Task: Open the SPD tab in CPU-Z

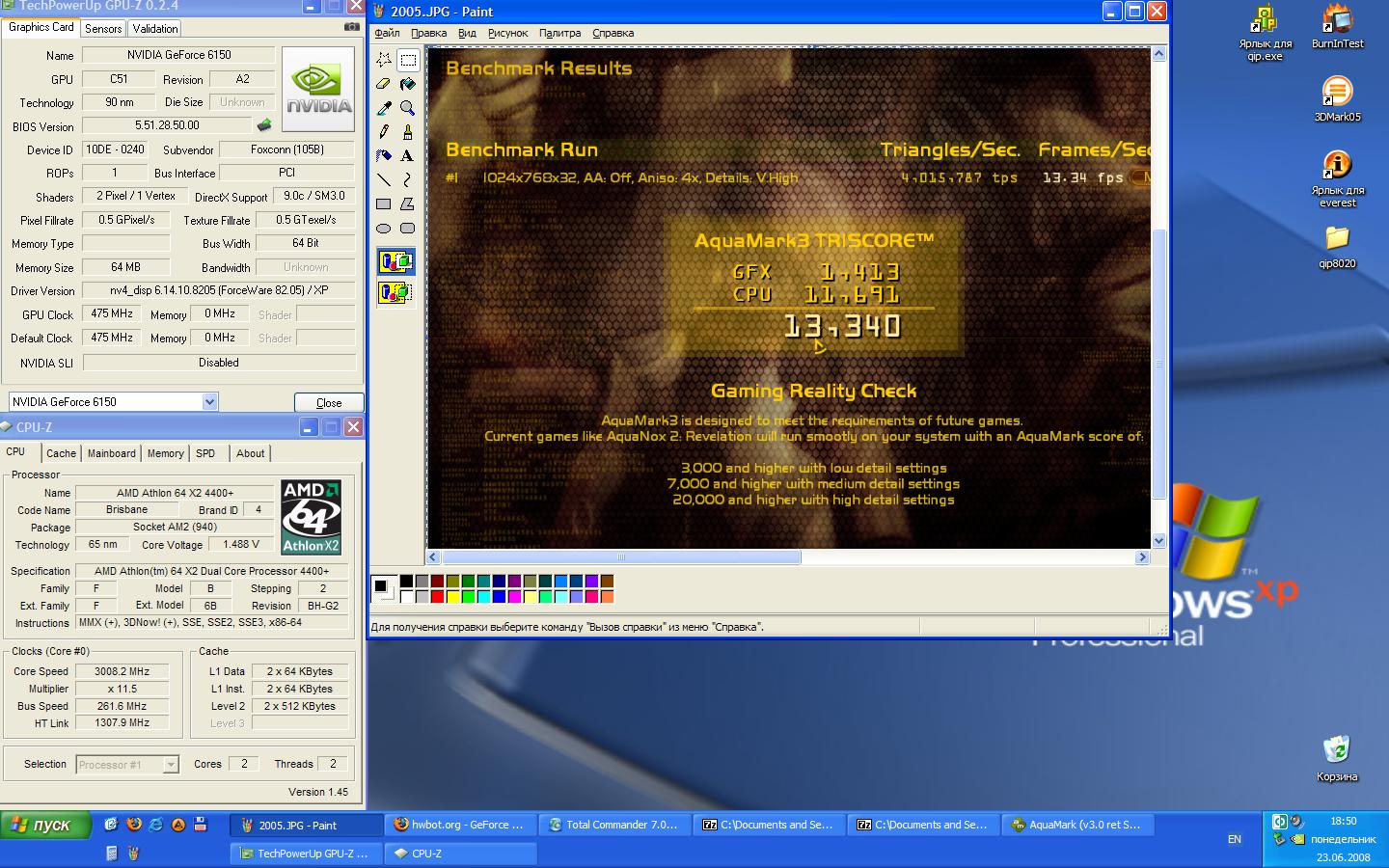Action: tap(205, 453)
